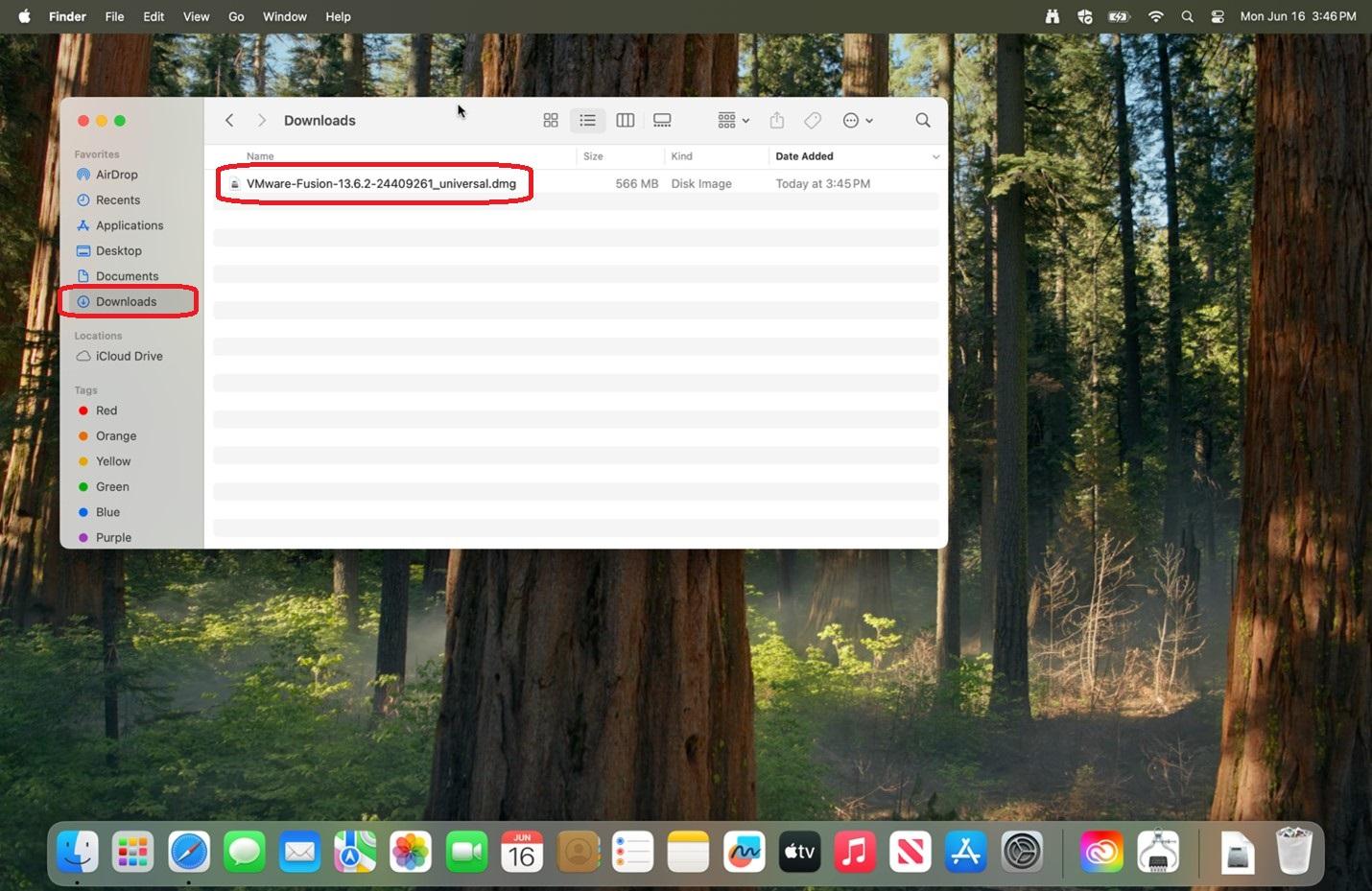This screenshot has height=891, width=1372.
Task: Open Wi-Fi status in menu bar
Action: point(1155,16)
